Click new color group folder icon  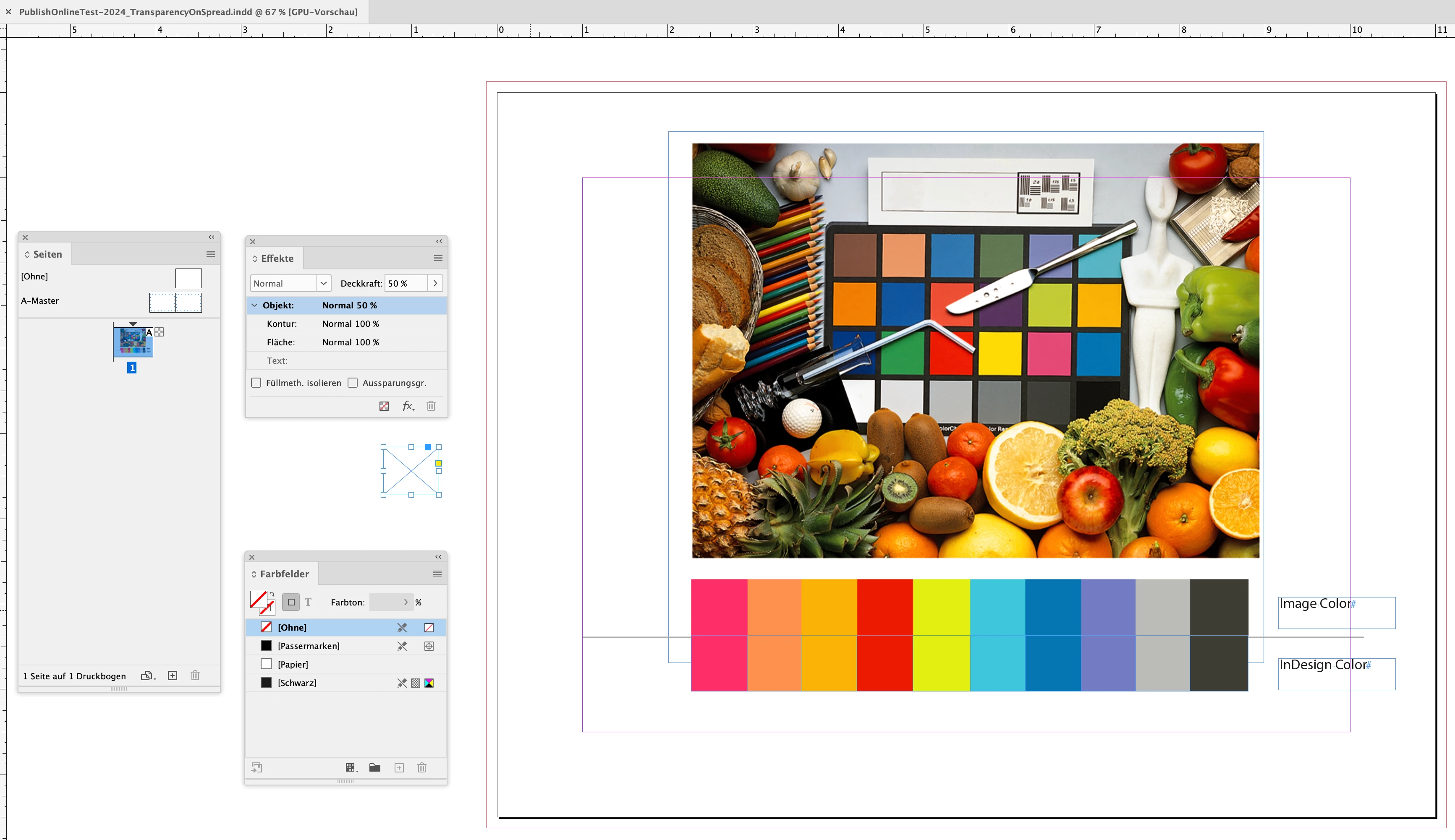coord(374,767)
